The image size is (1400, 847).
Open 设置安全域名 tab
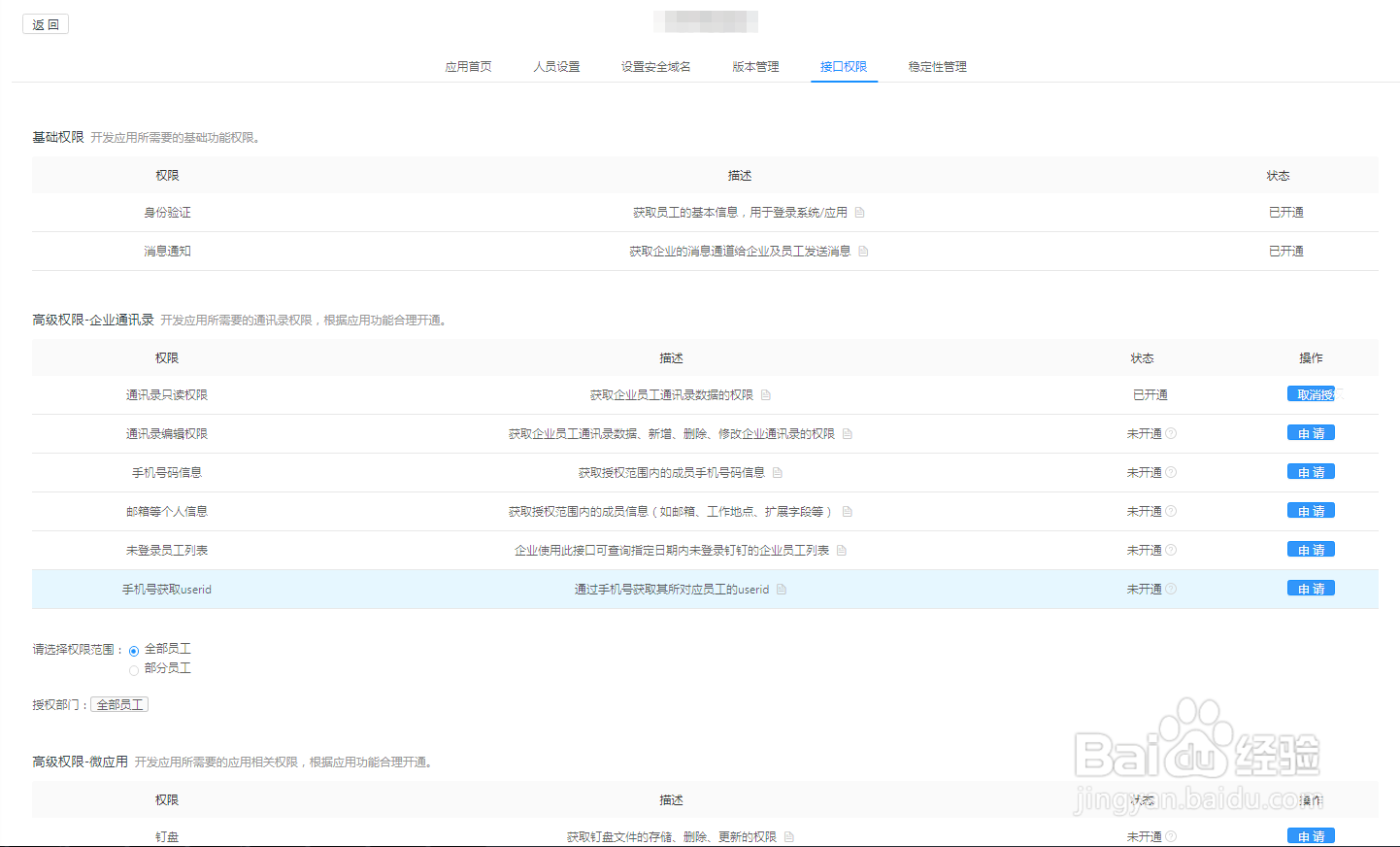click(x=656, y=67)
